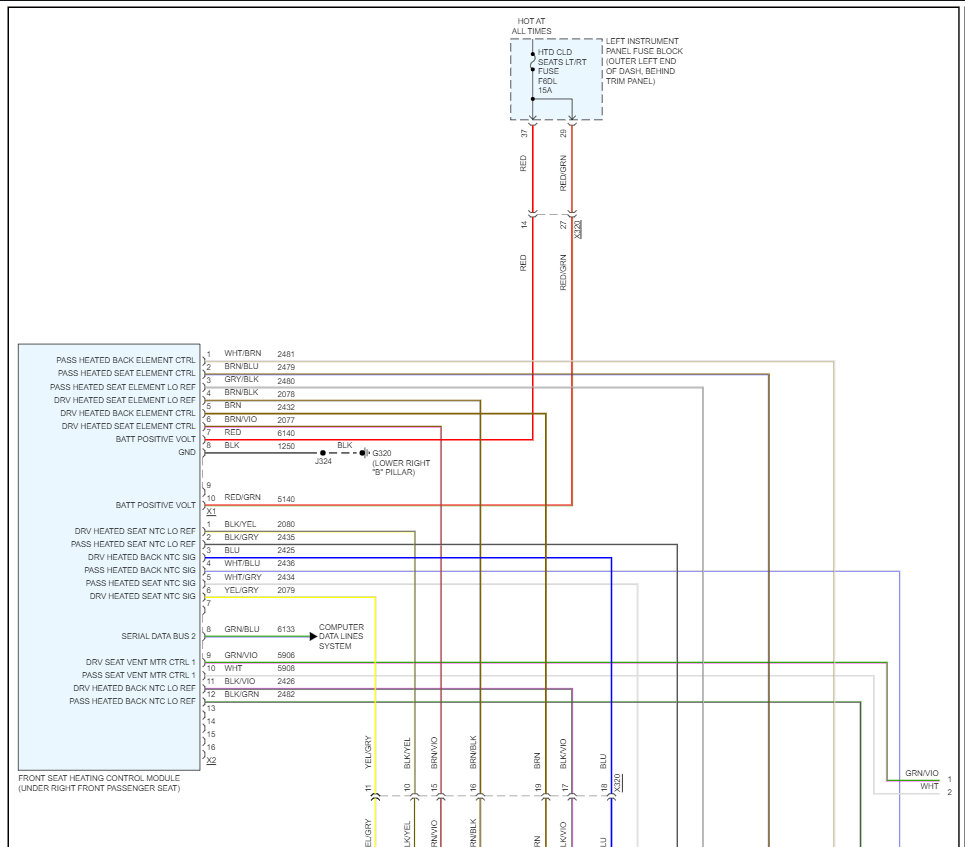Select circuit number '5140'
Image resolution: width=965 pixels, height=847 pixels.
tap(286, 499)
